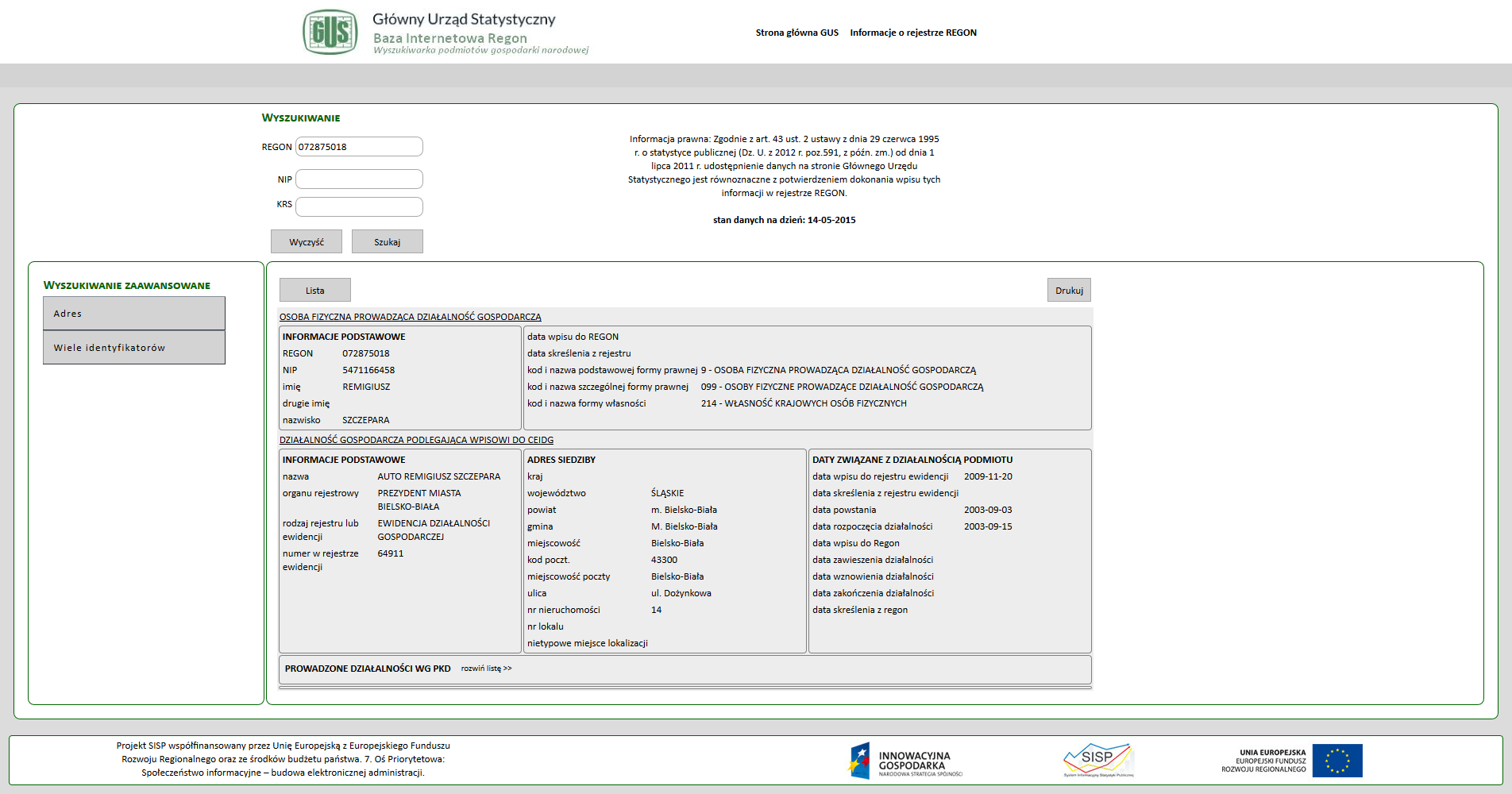Click the SISP logo in footer
Viewport: 1512px width, 794px height.
(x=1099, y=760)
